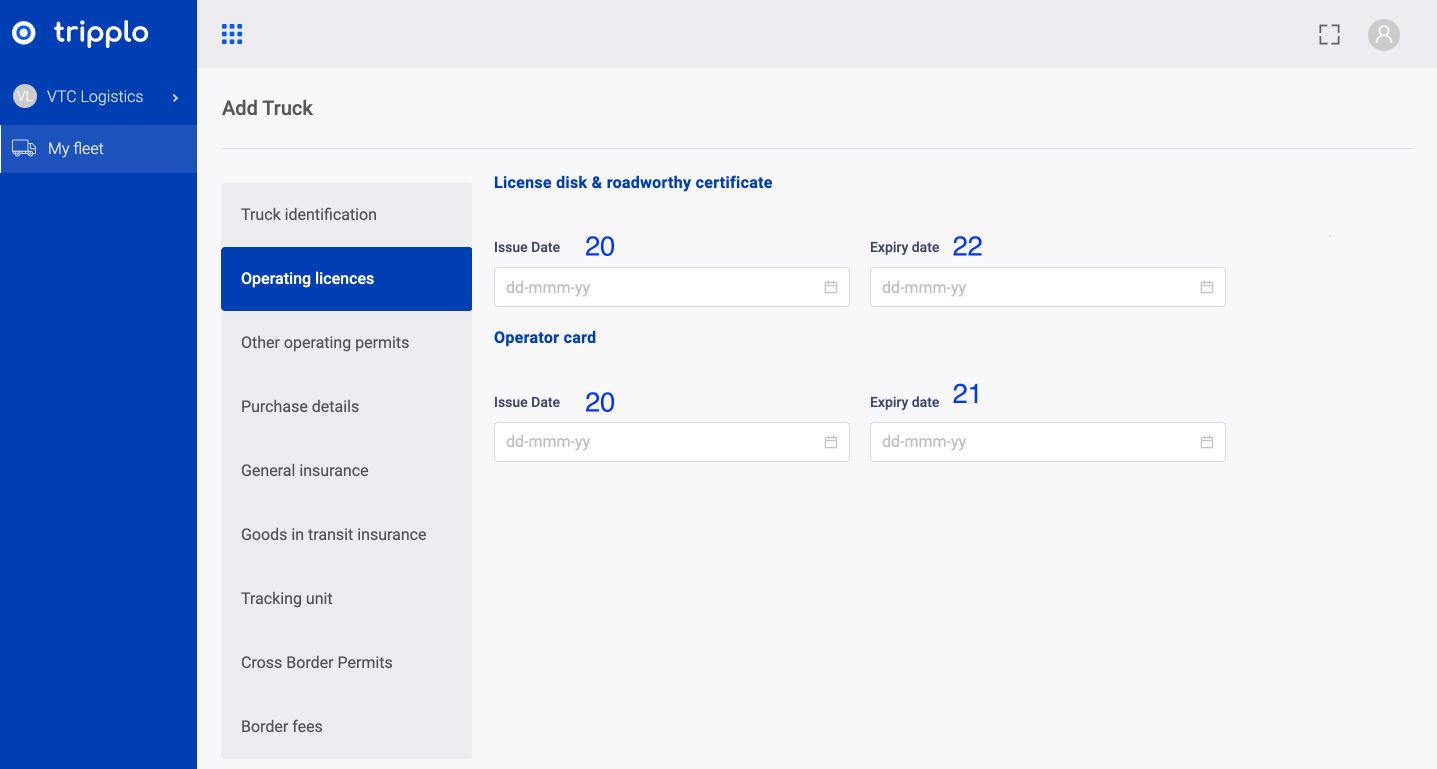Click the tripplo logo
Image resolution: width=1437 pixels, height=769 pixels.
pyautogui.click(x=80, y=33)
